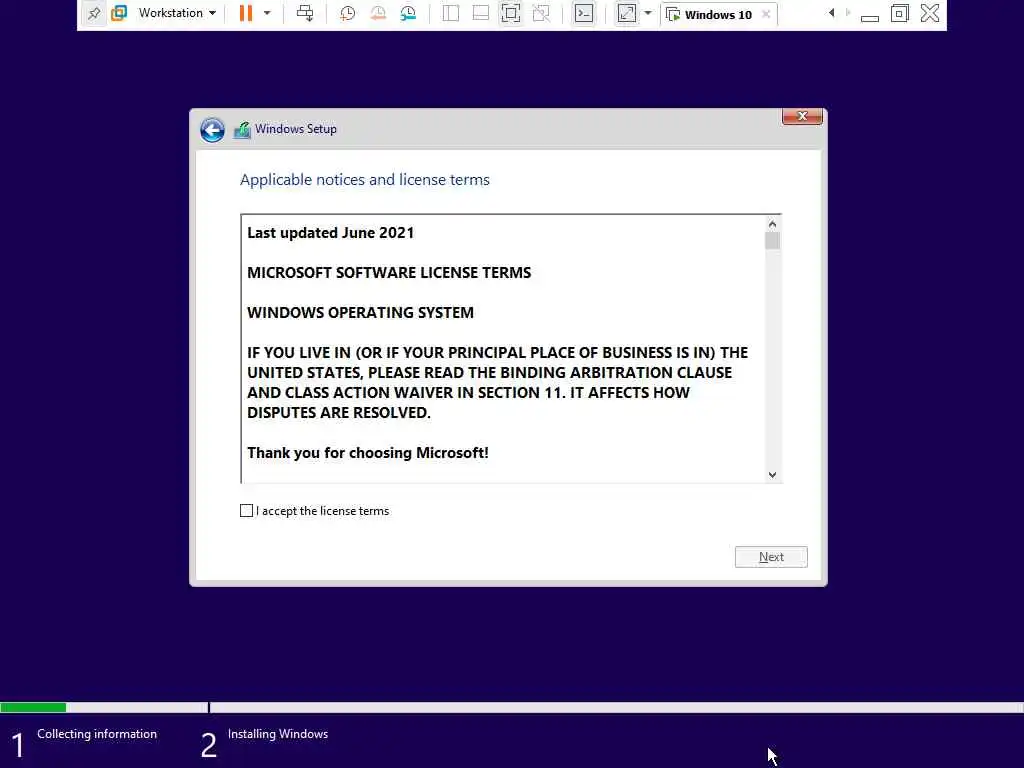
Task: Take a snapshot of this virtual machine
Action: [347, 13]
